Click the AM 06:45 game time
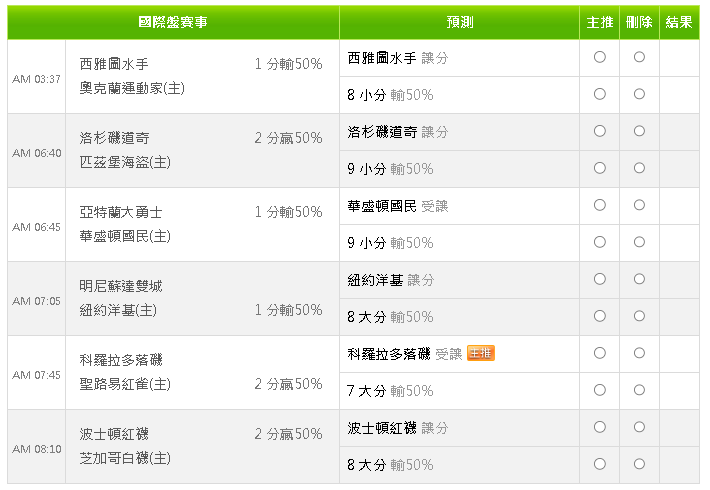Image resolution: width=710 pixels, height=490 pixels. [x=36, y=227]
